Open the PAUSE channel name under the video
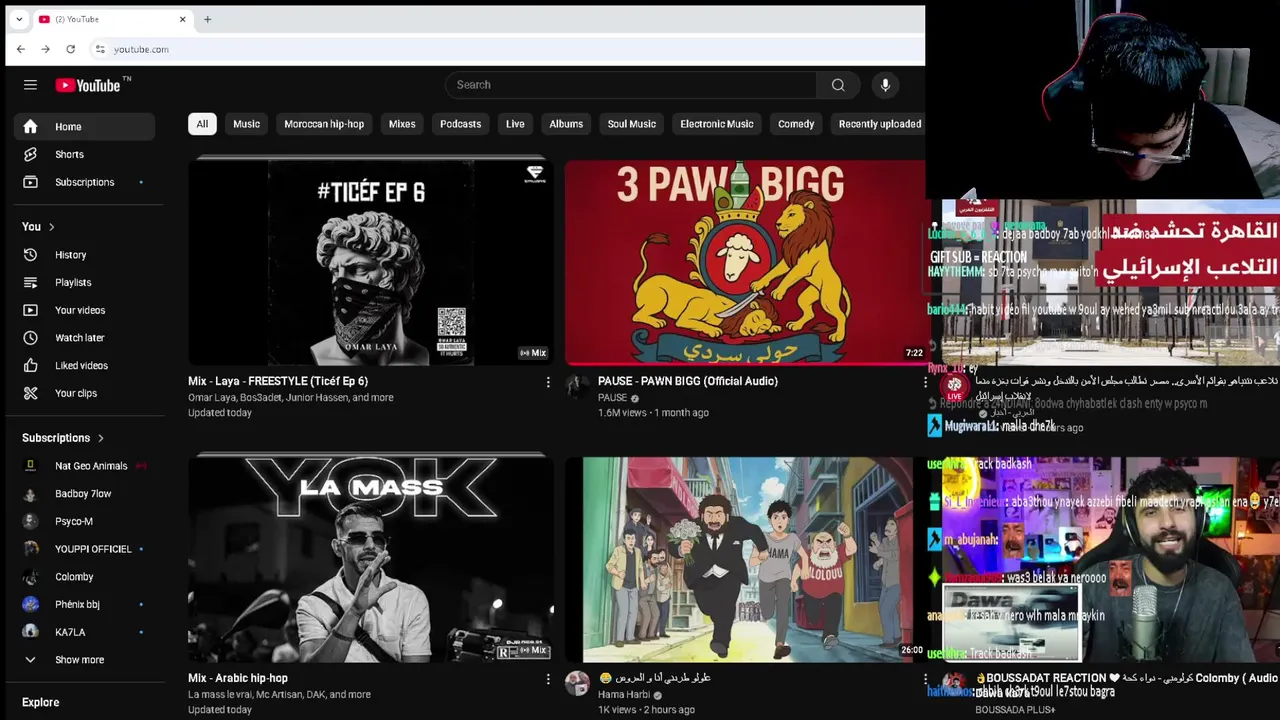The image size is (1280, 720). point(612,398)
